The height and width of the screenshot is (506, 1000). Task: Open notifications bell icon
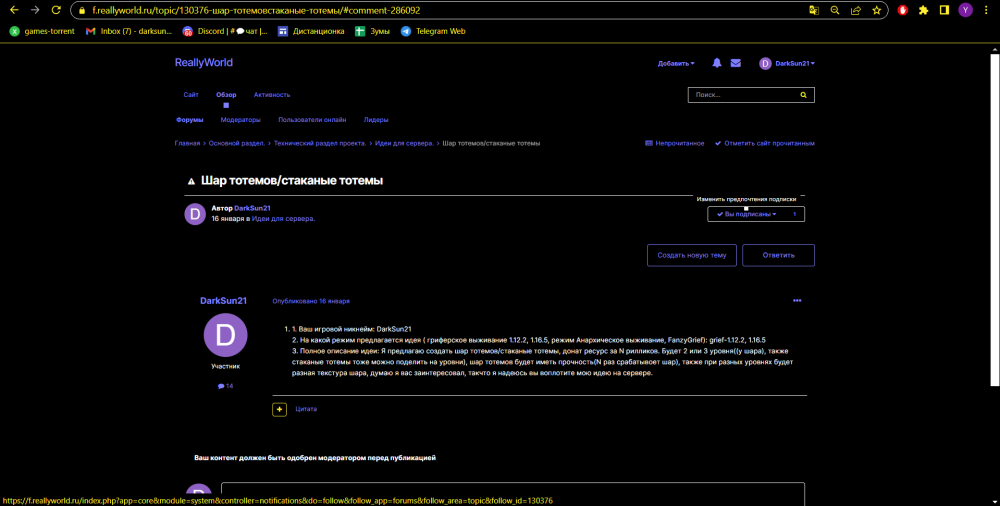717,63
